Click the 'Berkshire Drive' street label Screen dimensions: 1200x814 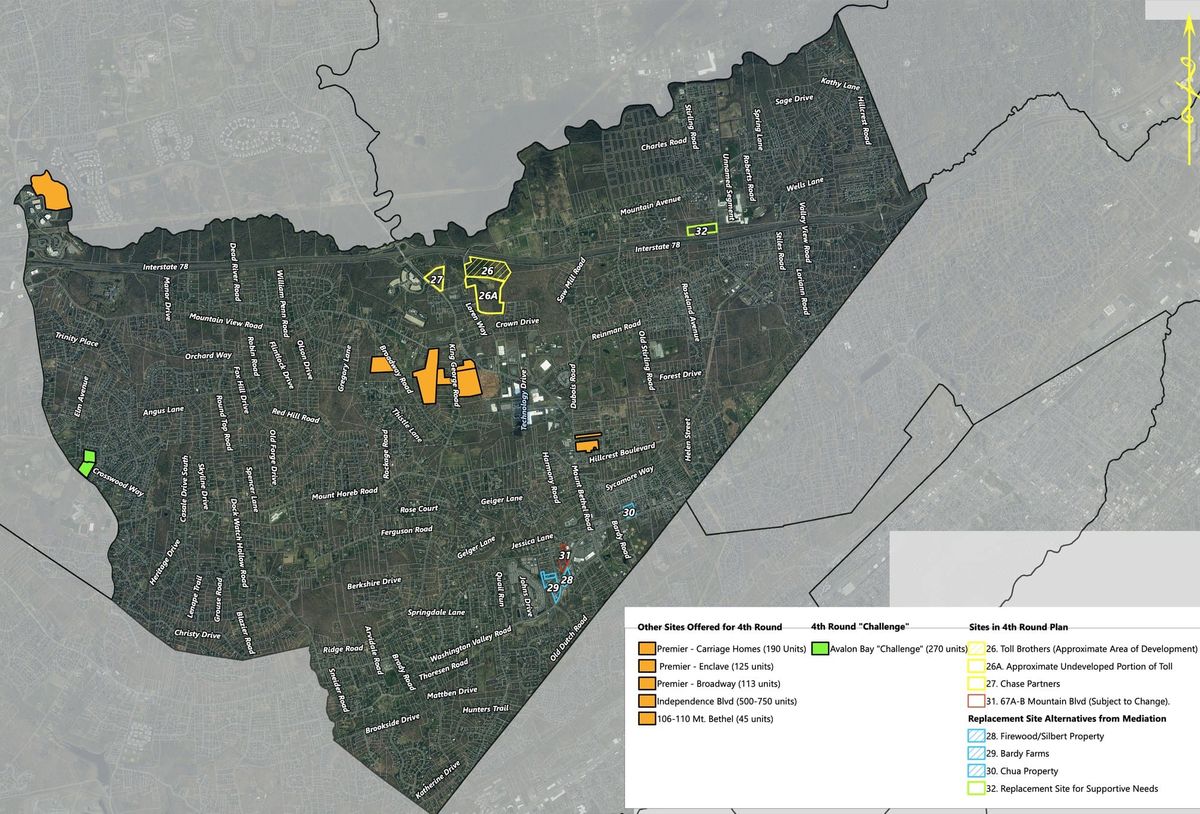coord(373,581)
